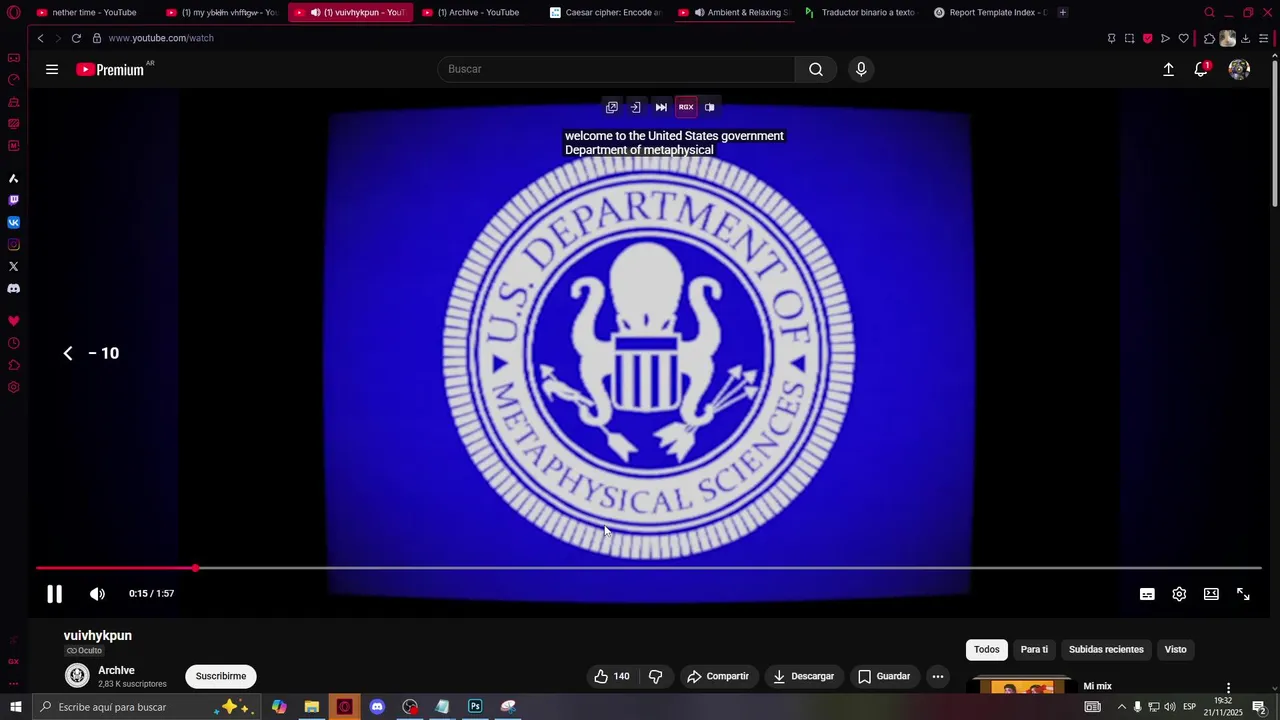Open X (Twitter) in the Opera sidebar
The width and height of the screenshot is (1280, 720).
coord(13,266)
